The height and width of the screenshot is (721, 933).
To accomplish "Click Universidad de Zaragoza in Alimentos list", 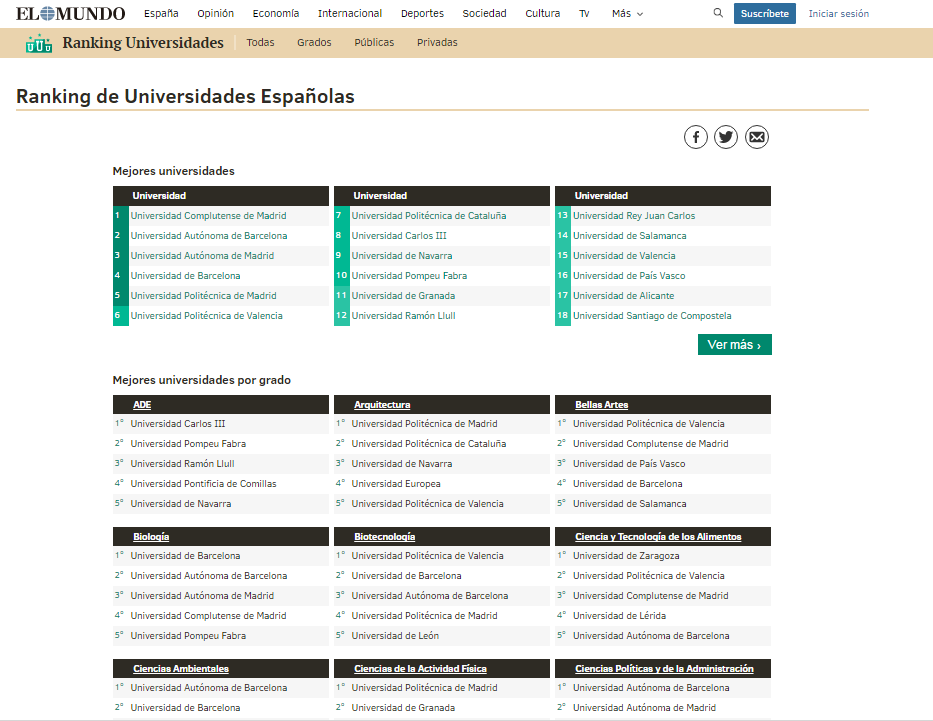I will (626, 556).
